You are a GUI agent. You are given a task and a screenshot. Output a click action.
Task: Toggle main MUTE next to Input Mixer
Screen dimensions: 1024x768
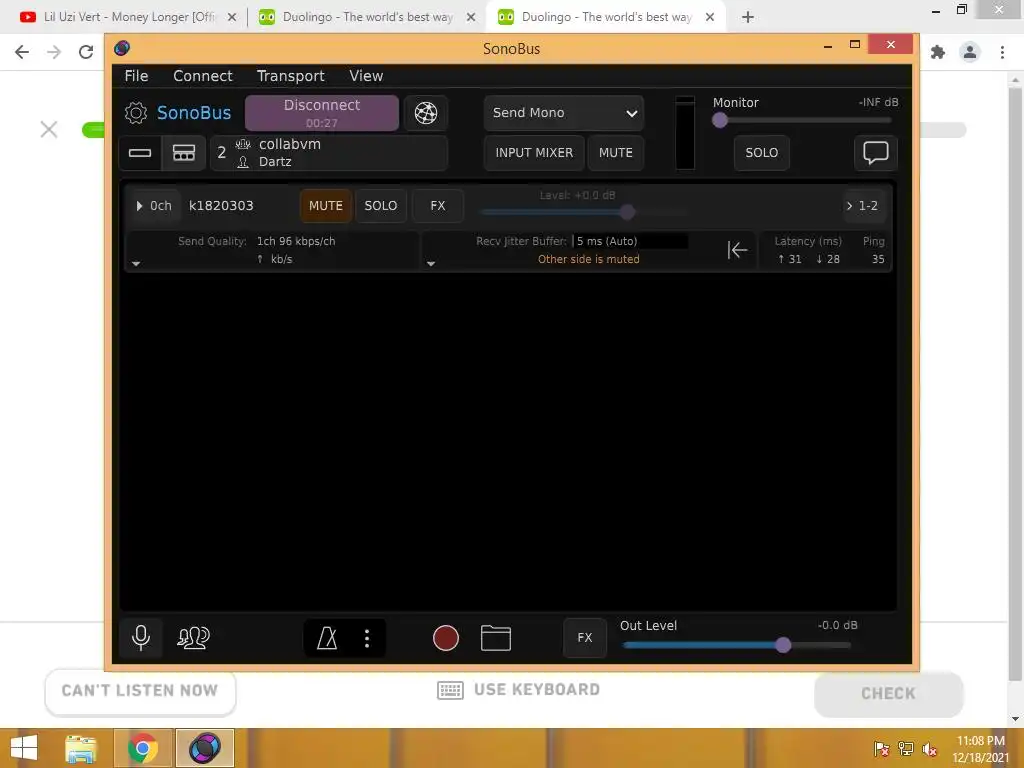coord(616,153)
